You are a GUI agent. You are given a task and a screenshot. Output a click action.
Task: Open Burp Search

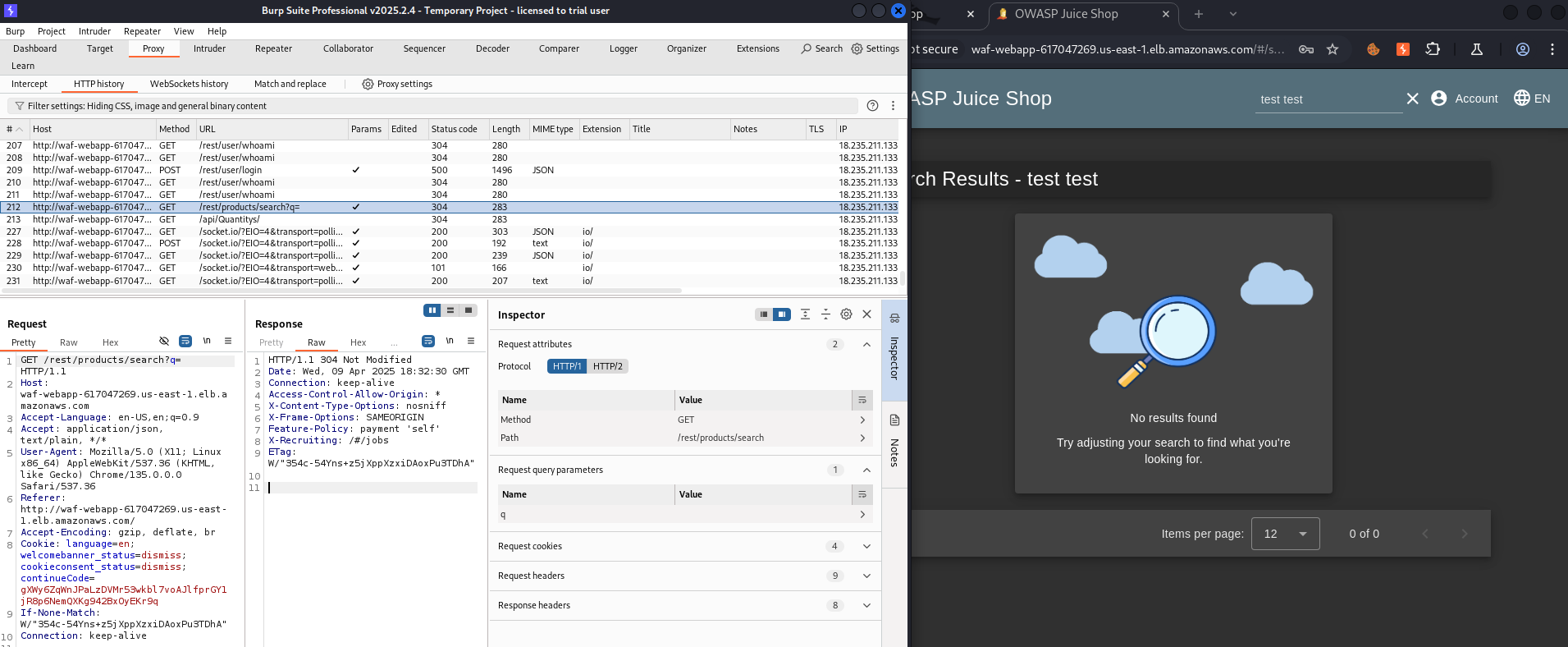pos(822,48)
